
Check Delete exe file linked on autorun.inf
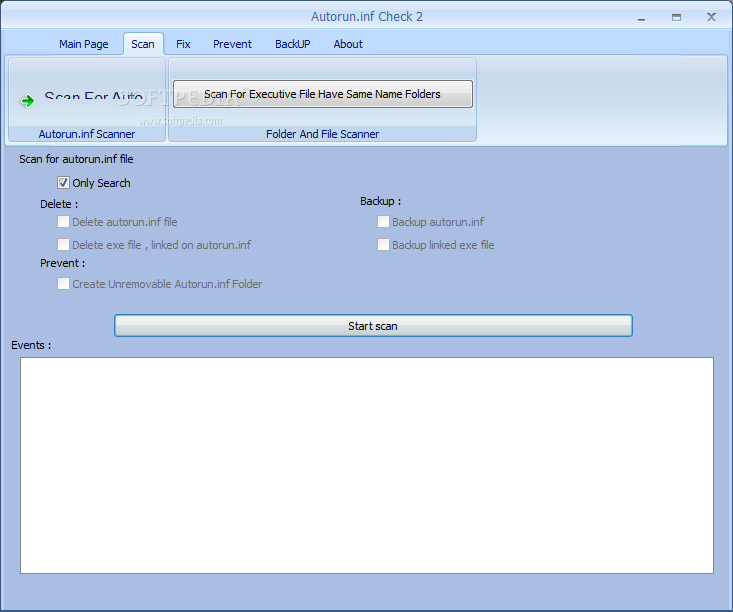tap(64, 245)
